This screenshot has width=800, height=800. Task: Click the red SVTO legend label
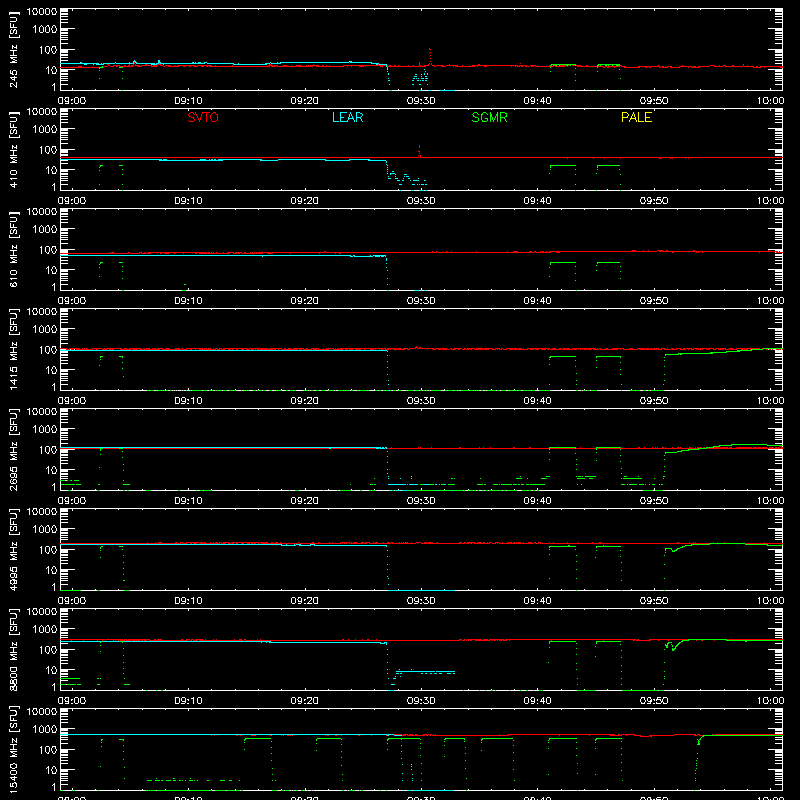(203, 117)
